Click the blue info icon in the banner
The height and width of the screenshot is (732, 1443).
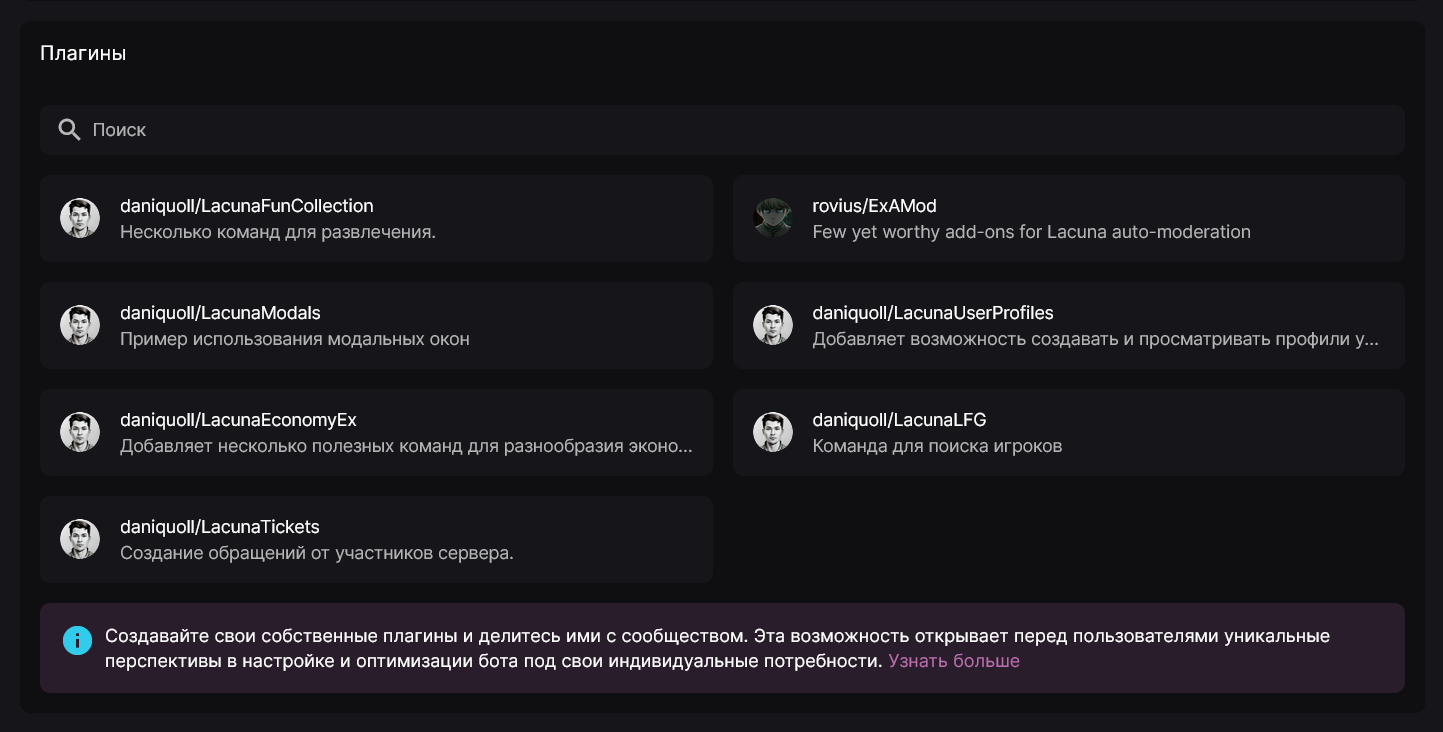(x=77, y=640)
